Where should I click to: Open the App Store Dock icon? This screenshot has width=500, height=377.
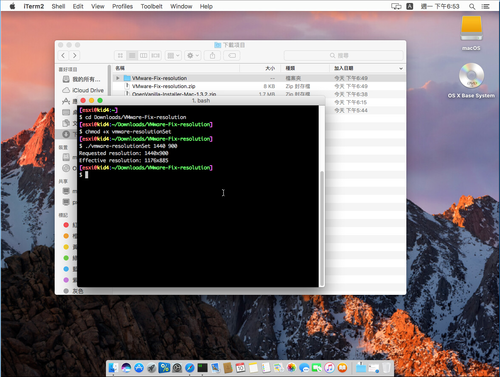[139, 368]
